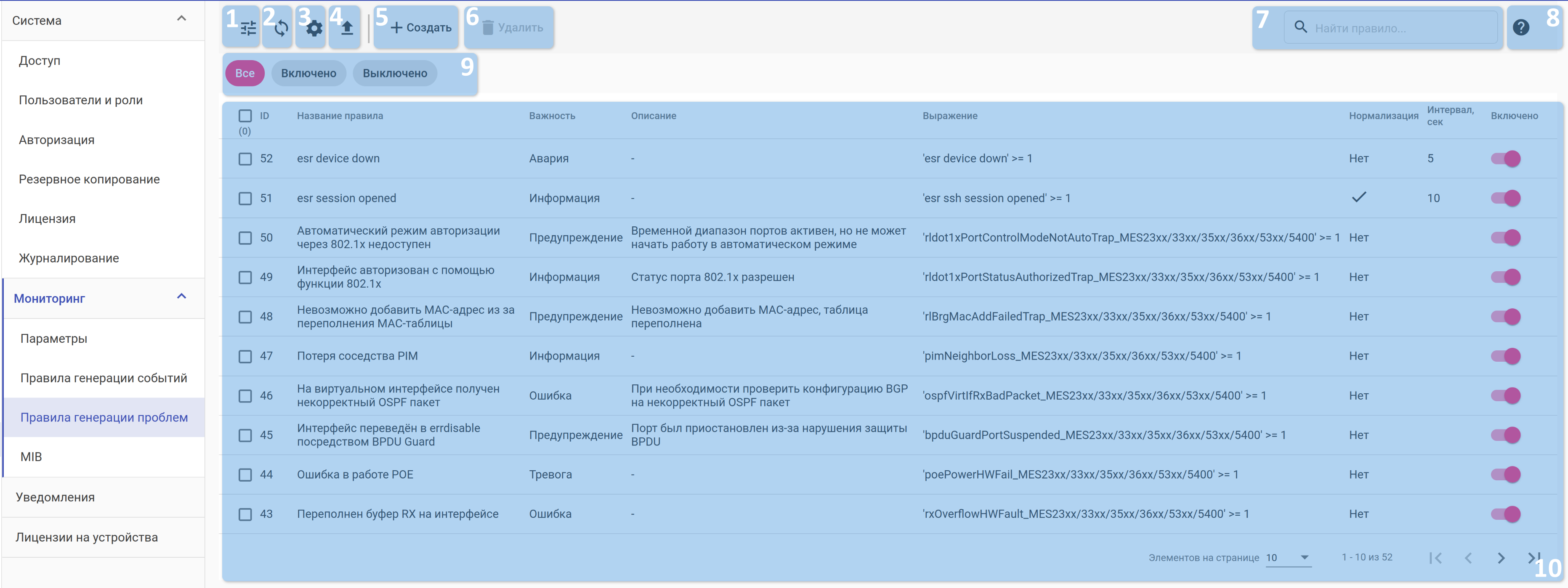Click the refresh rules icon
This screenshot has height=588, width=1568.
[x=281, y=28]
